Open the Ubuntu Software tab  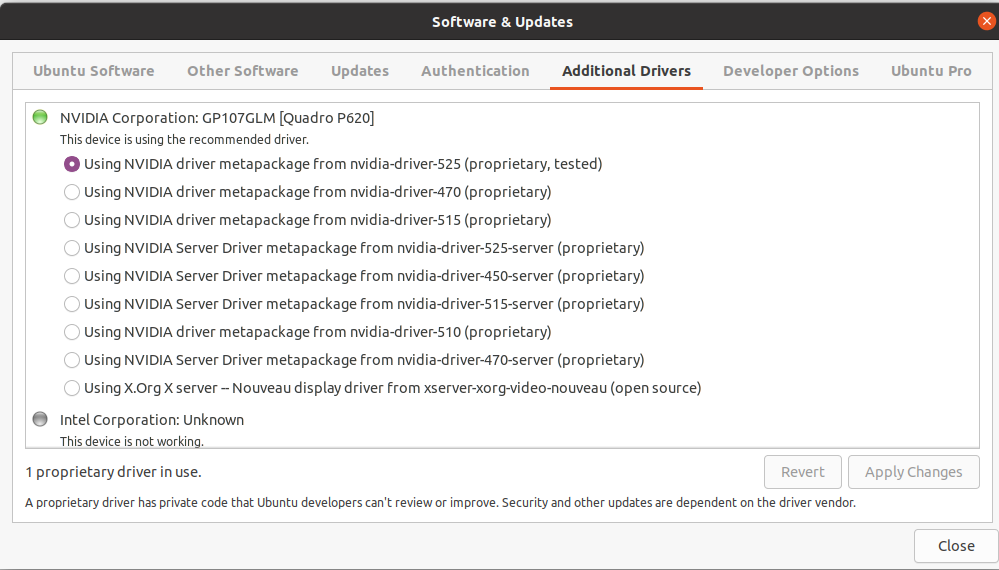[x=94, y=71]
